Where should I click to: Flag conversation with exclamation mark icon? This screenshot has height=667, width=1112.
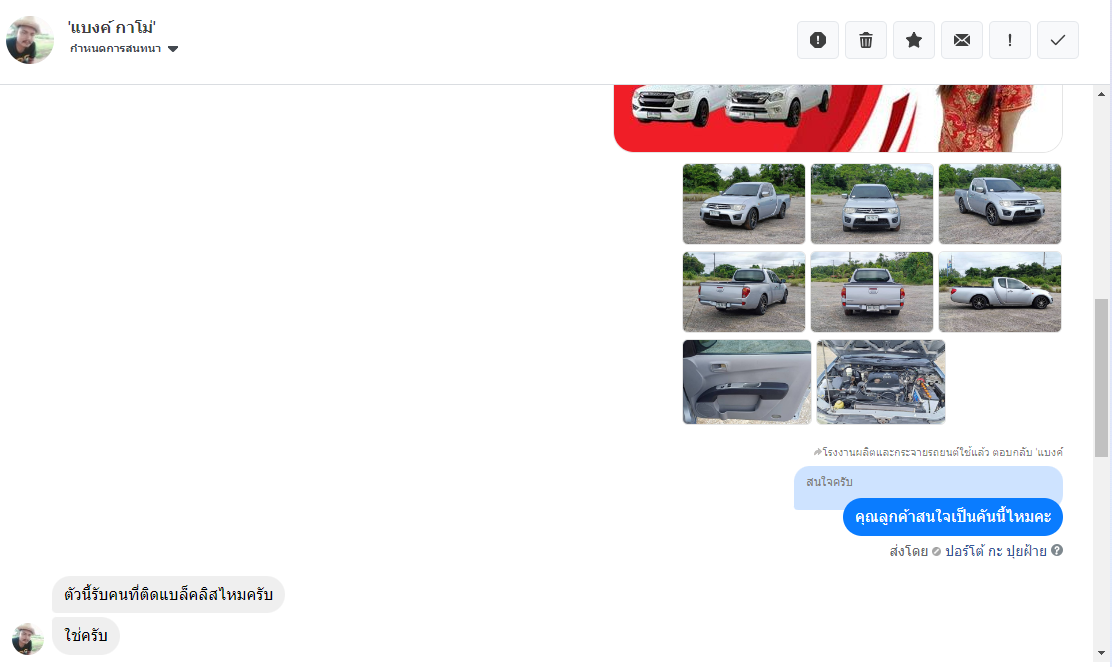click(x=1010, y=40)
